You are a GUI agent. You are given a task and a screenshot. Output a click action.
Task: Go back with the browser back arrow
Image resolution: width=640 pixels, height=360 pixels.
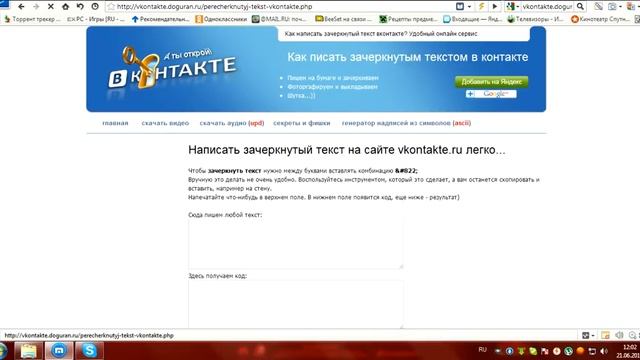pyautogui.click(x=21, y=7)
